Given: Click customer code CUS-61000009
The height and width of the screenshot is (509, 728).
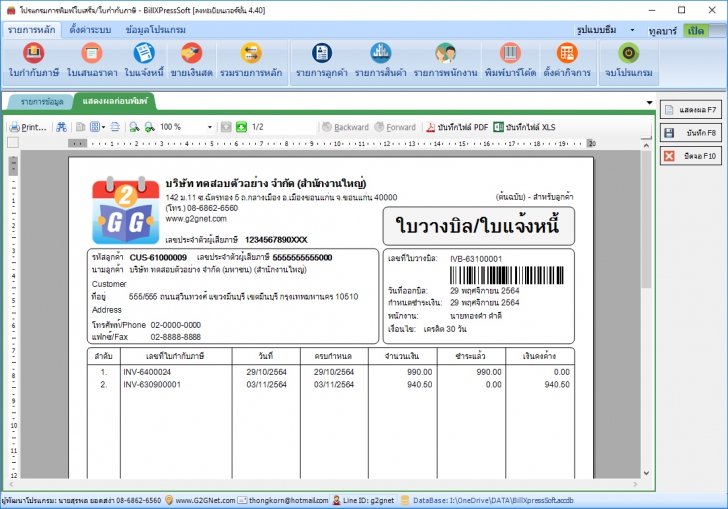Looking at the screenshot, I should tap(158, 257).
